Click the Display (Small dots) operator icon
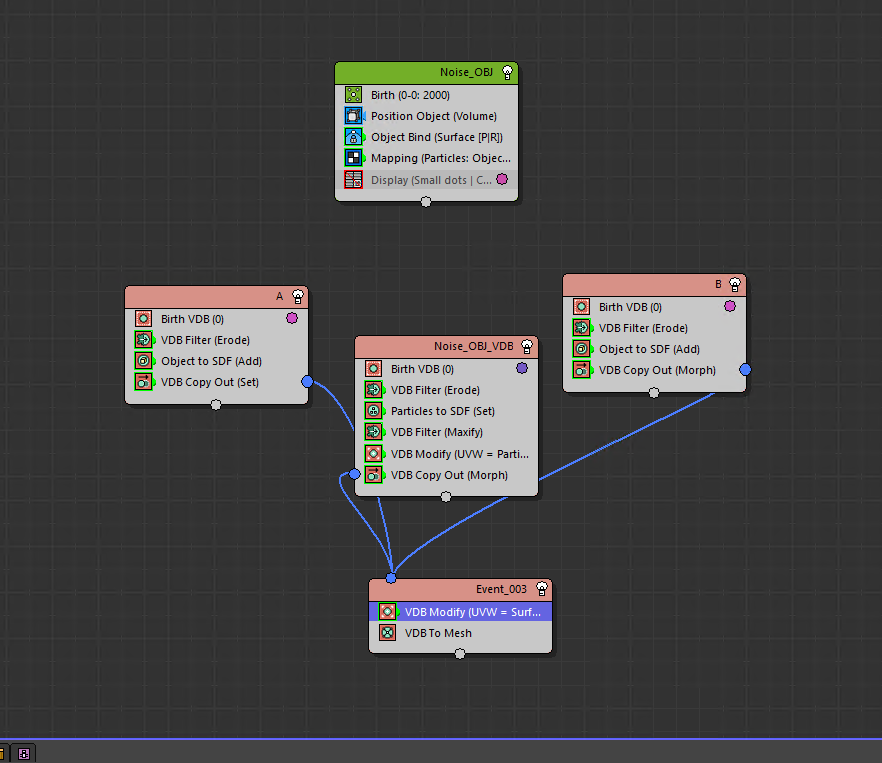The width and height of the screenshot is (882, 763). coord(353,180)
